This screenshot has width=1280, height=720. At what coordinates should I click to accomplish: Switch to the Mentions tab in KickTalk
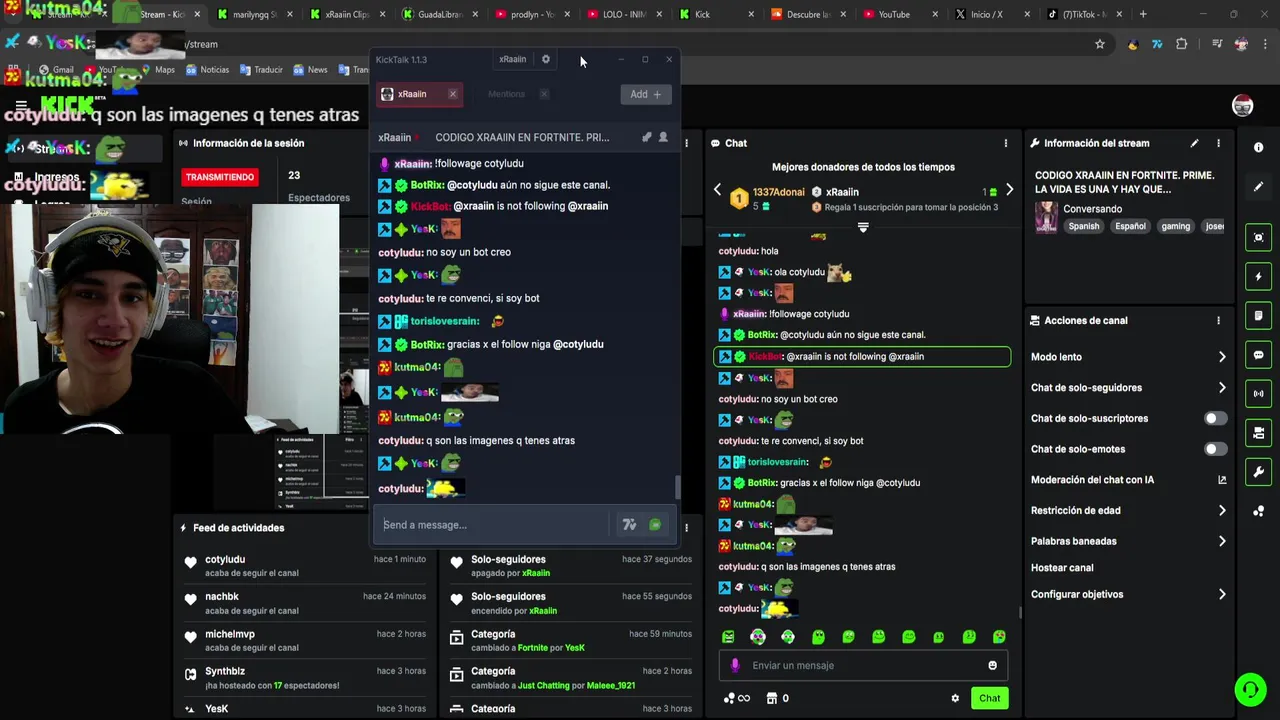point(506,94)
